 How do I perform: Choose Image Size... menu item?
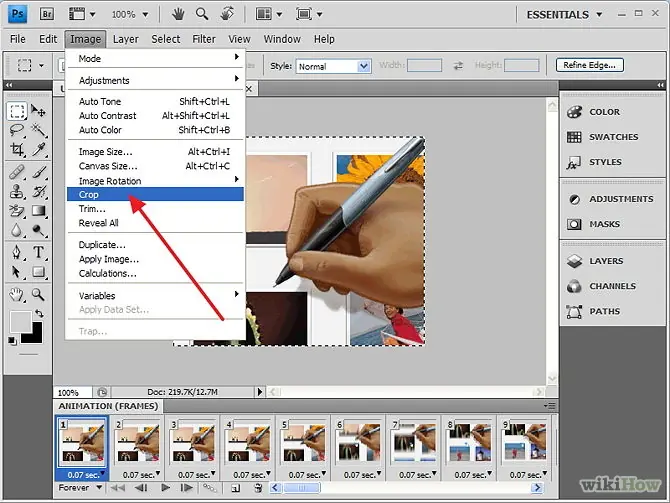[156, 152]
